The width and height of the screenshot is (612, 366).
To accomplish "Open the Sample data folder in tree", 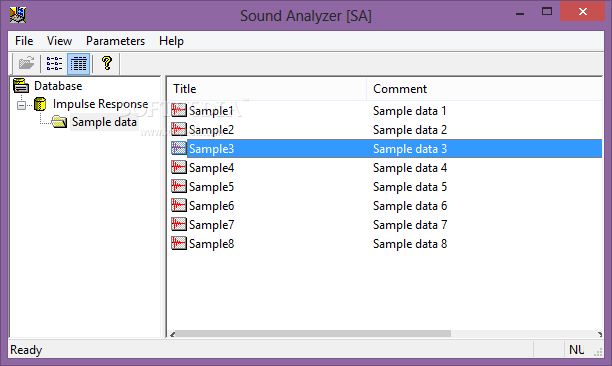I will click(104, 122).
